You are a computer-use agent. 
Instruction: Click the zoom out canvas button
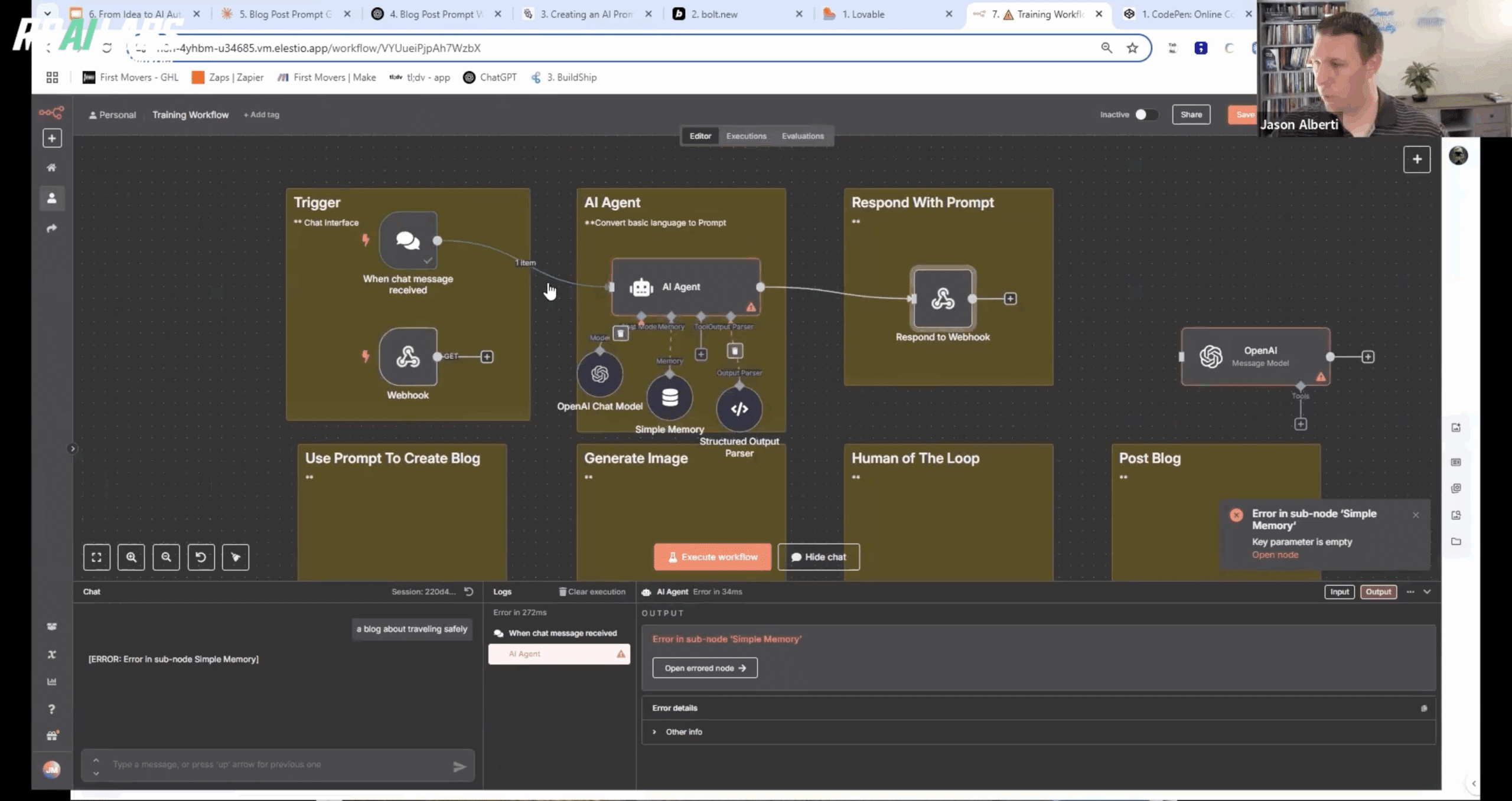tap(166, 557)
